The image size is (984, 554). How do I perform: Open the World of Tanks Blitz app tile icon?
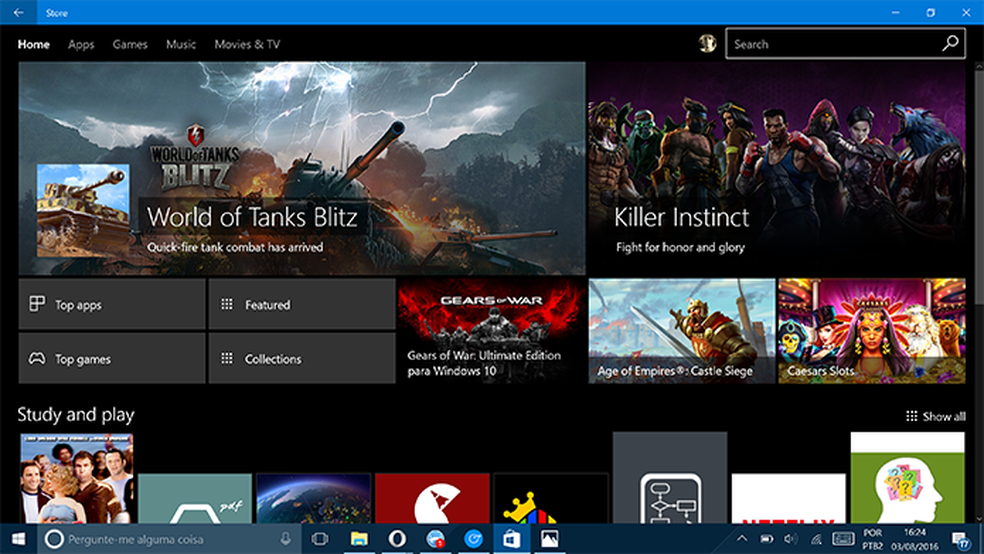83,211
